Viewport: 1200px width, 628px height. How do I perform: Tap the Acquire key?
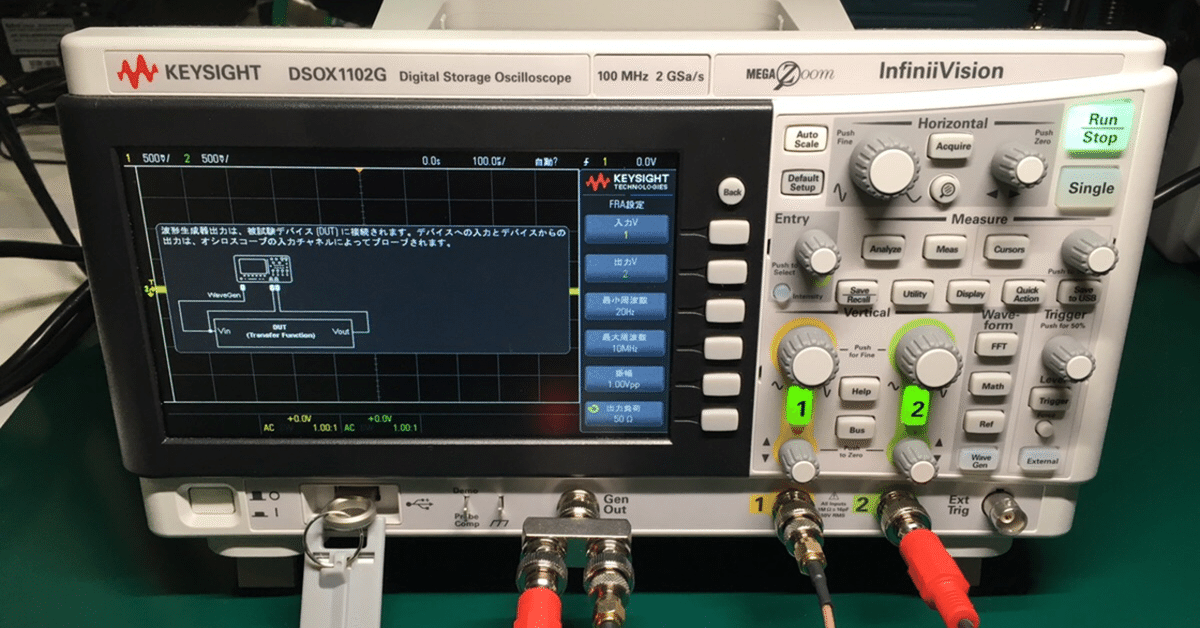[x=950, y=146]
